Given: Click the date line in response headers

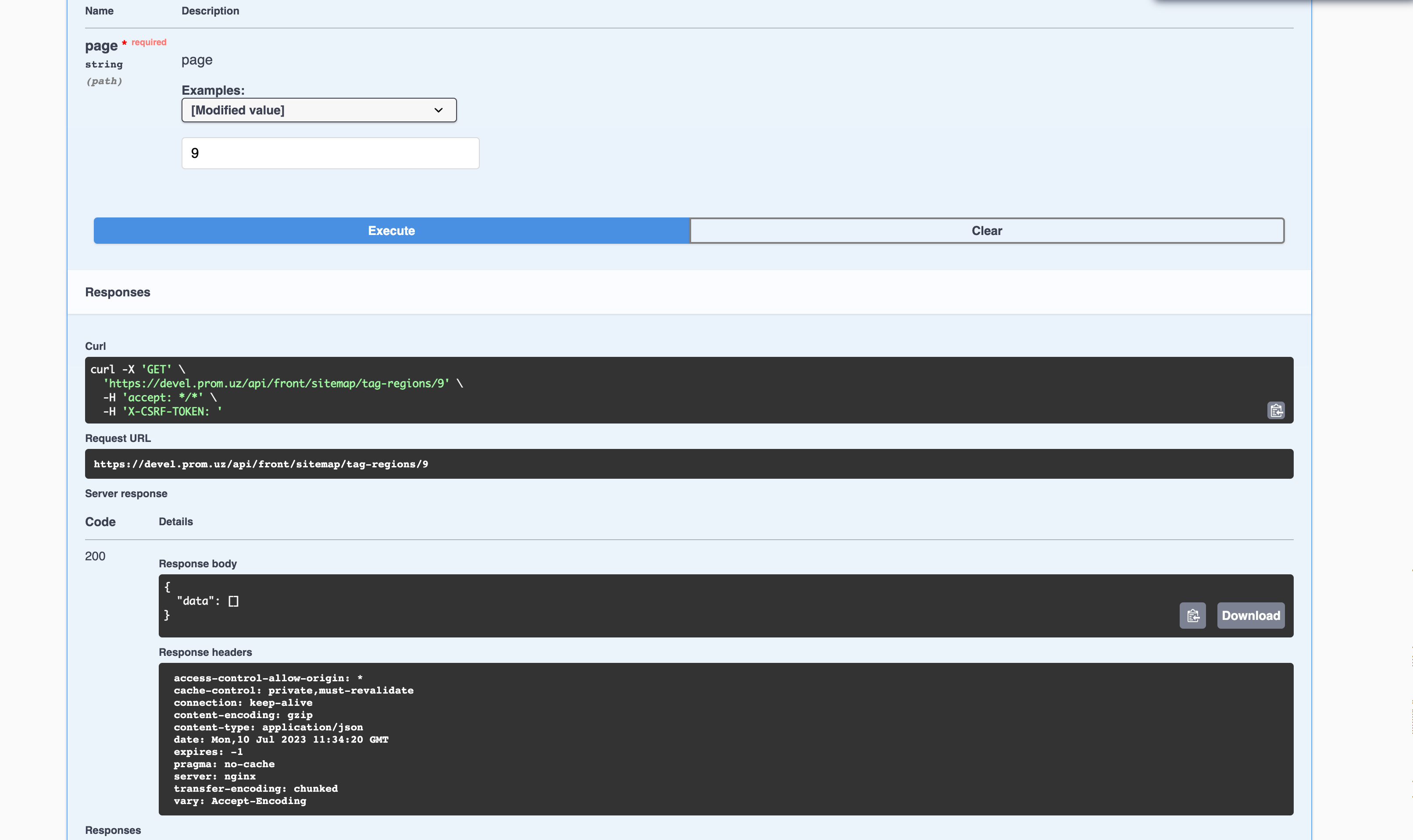Looking at the screenshot, I should 281,739.
